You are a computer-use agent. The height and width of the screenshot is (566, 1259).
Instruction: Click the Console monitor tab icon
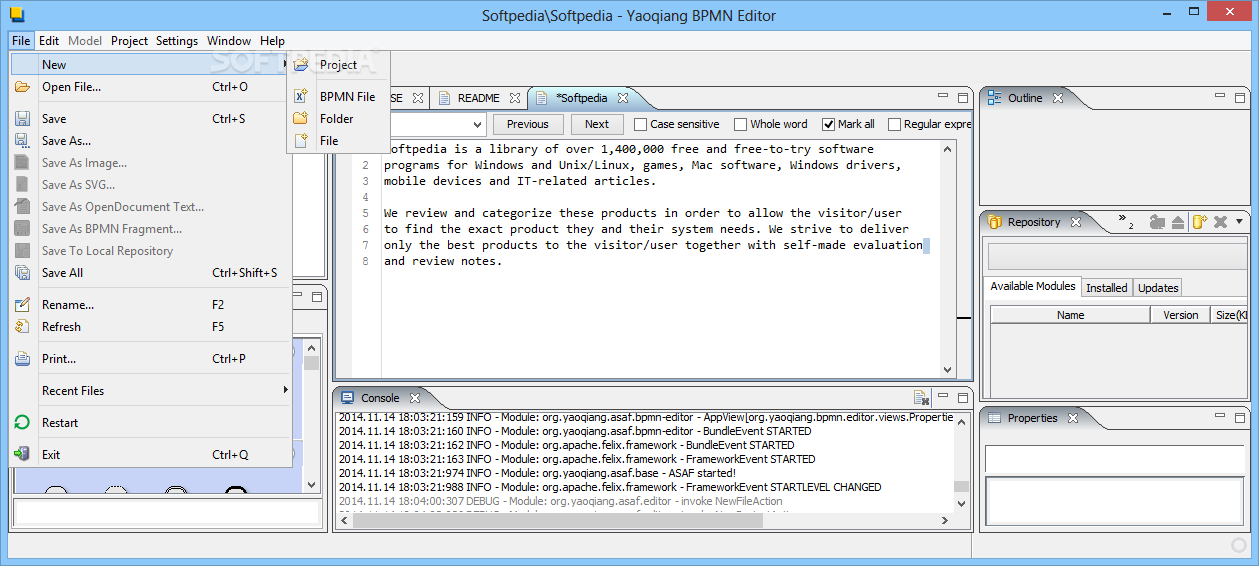pos(348,398)
